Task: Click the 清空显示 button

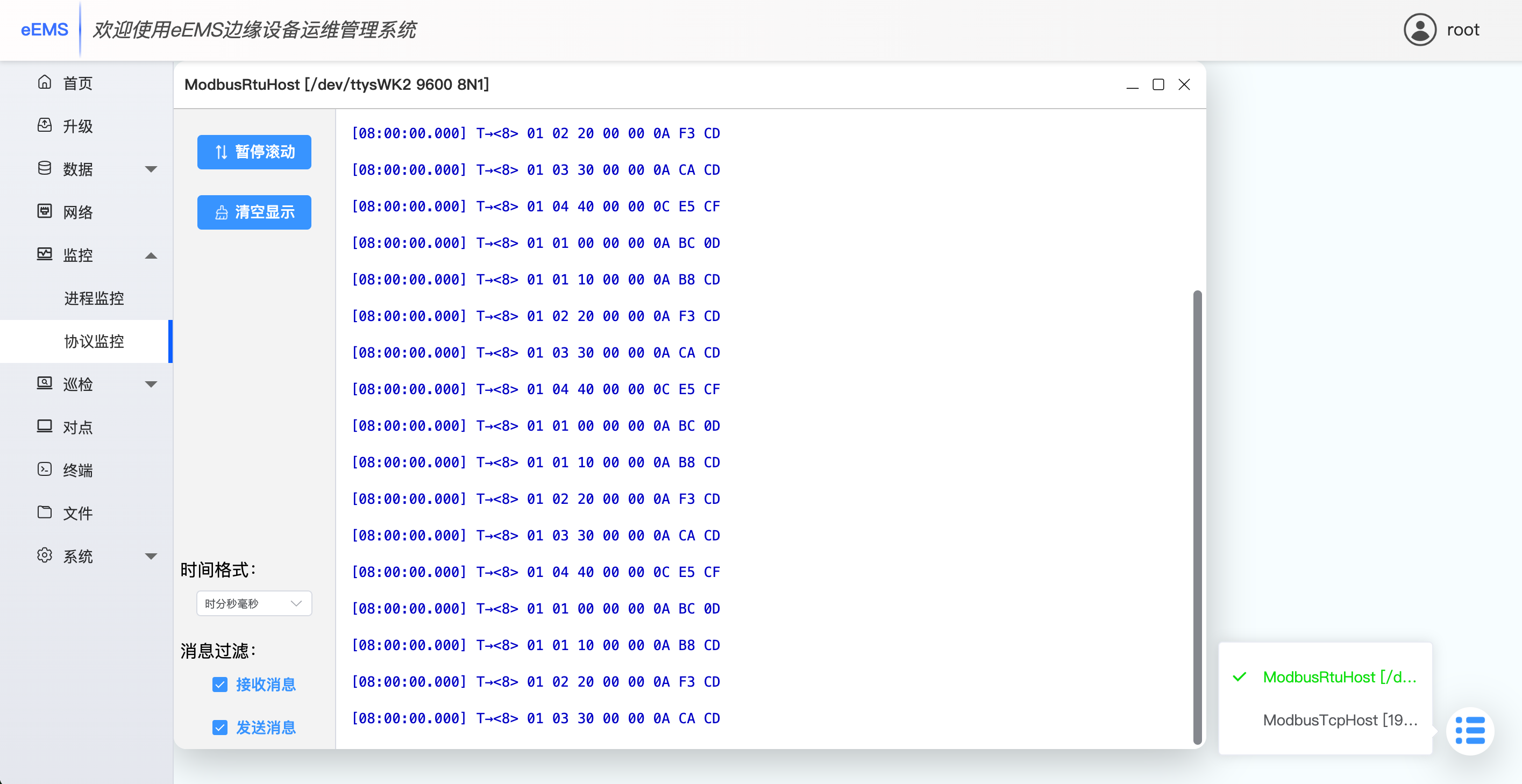Action: pos(254,213)
